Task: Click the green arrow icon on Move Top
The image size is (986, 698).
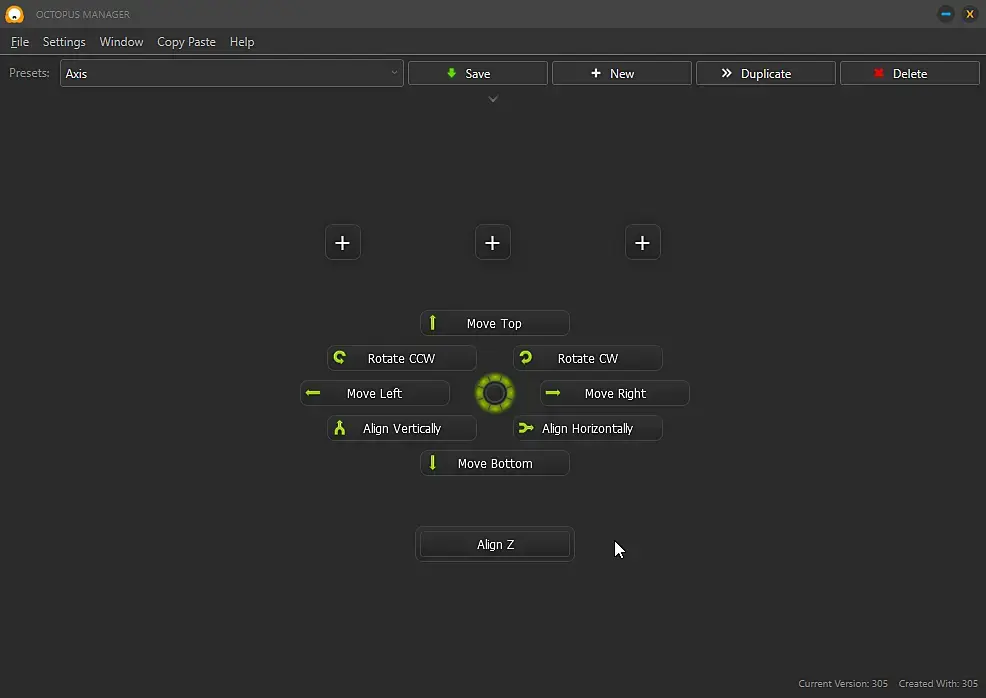Action: (x=433, y=323)
